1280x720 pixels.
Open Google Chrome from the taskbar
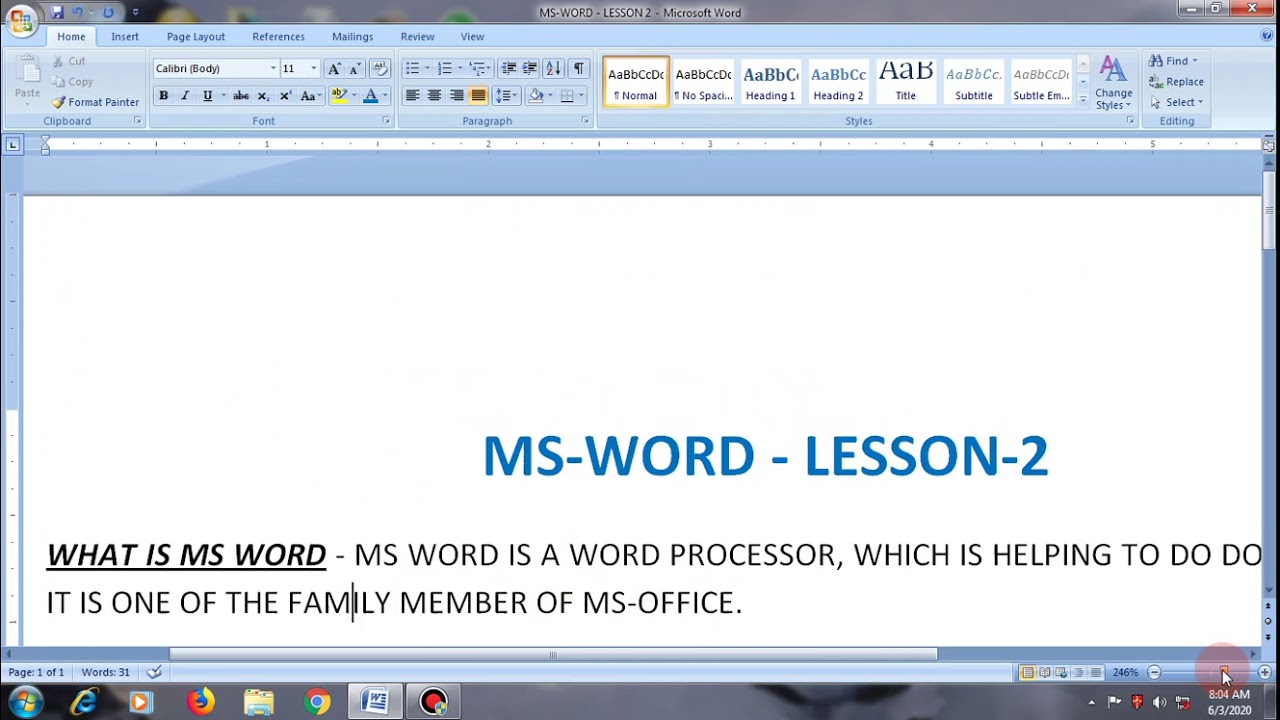click(x=317, y=702)
